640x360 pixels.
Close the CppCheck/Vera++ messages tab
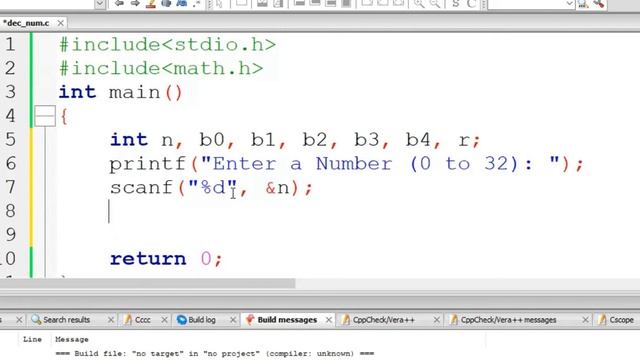585,320
